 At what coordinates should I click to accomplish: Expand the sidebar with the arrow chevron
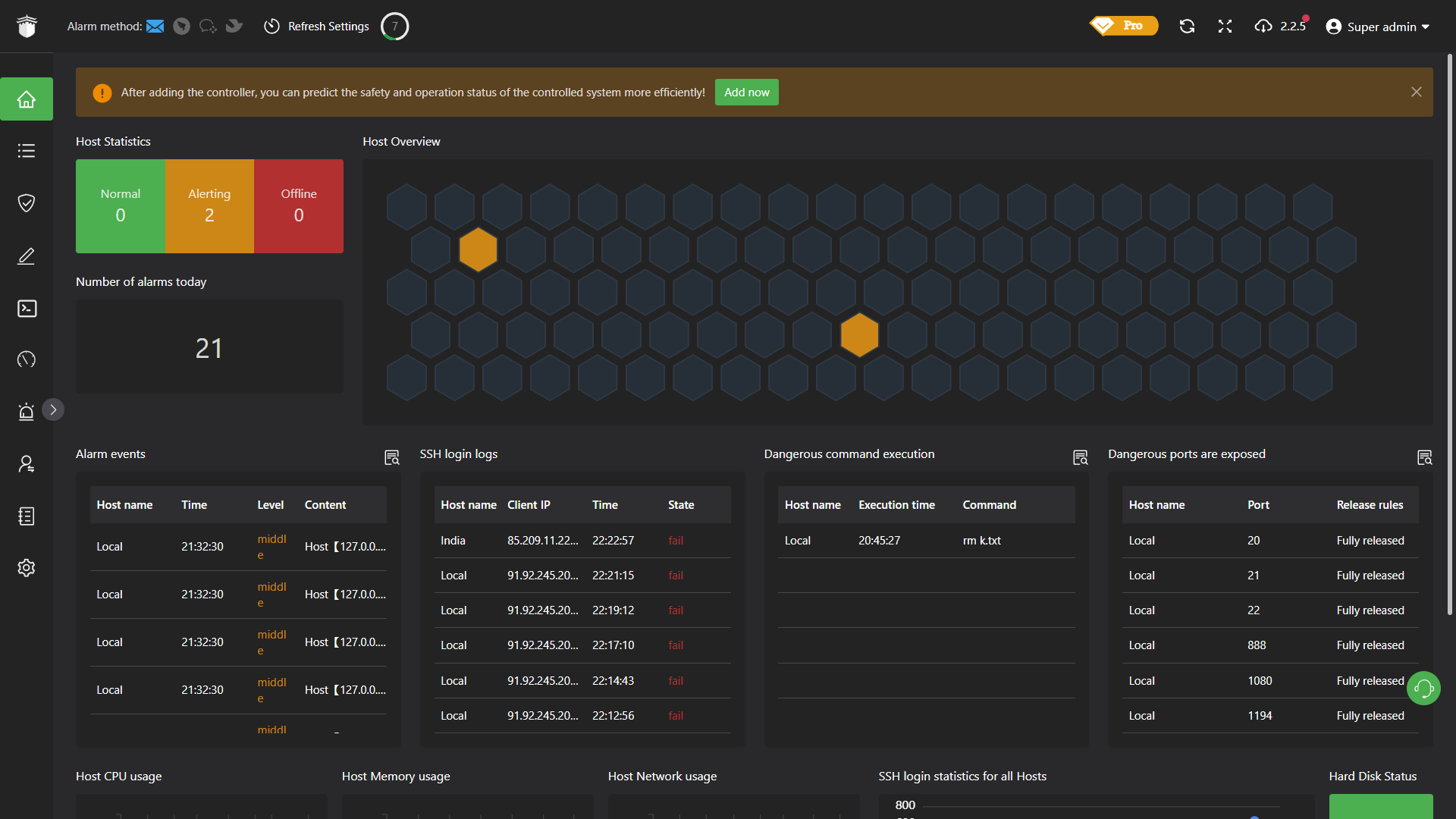point(53,409)
